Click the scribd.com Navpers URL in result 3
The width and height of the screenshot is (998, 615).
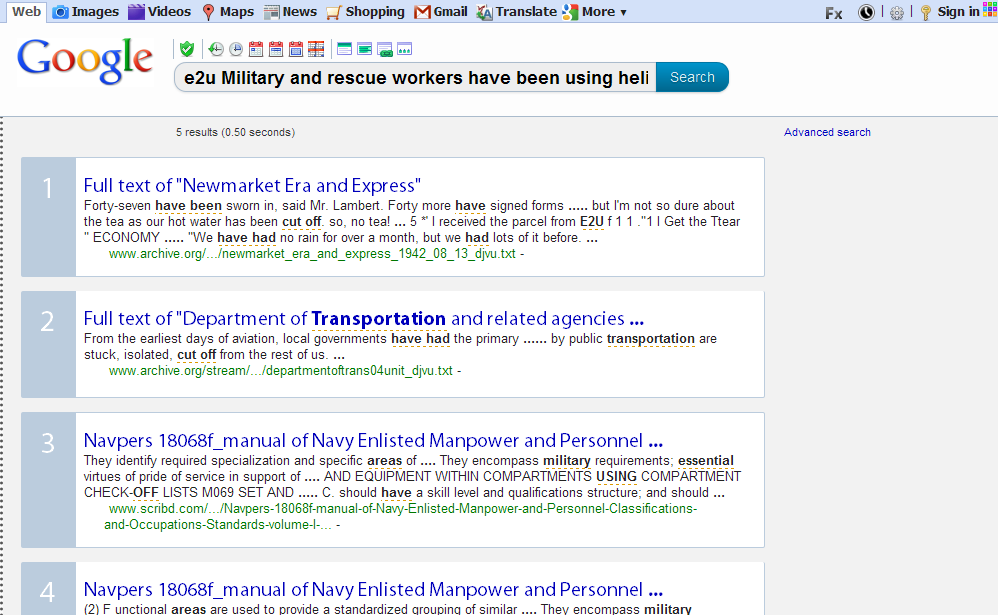401,516
